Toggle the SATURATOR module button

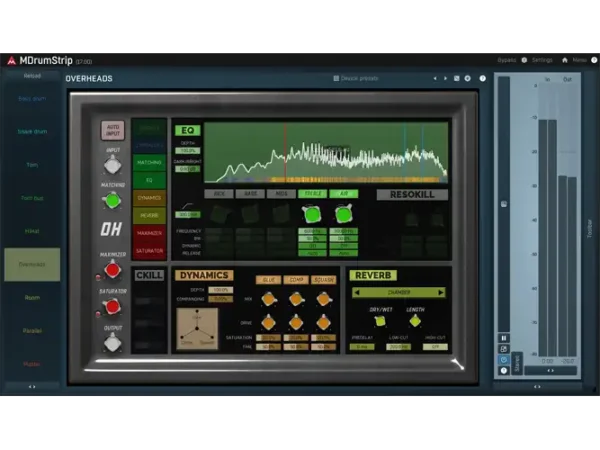click(x=149, y=251)
